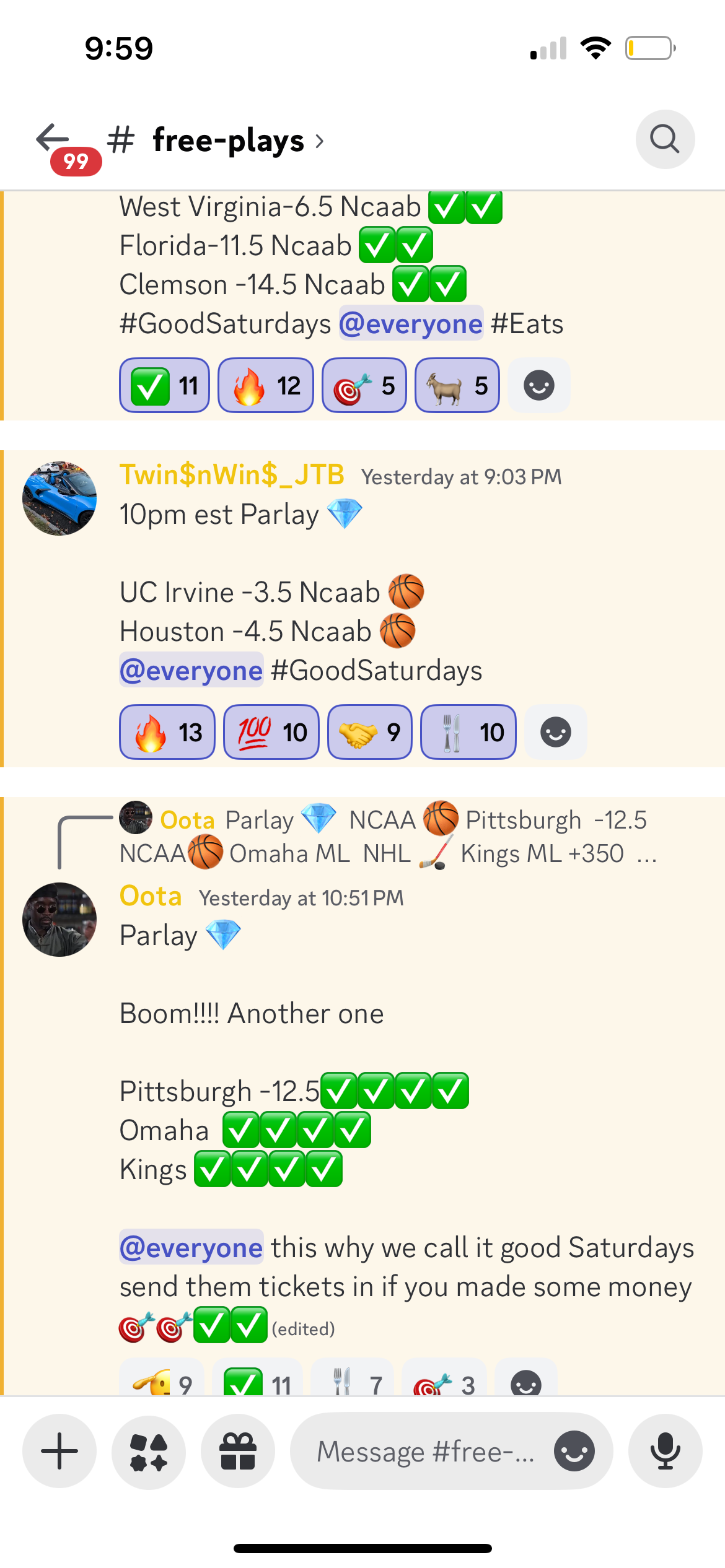
Task: Expand free-plays channel details chevron
Action: coord(320,141)
